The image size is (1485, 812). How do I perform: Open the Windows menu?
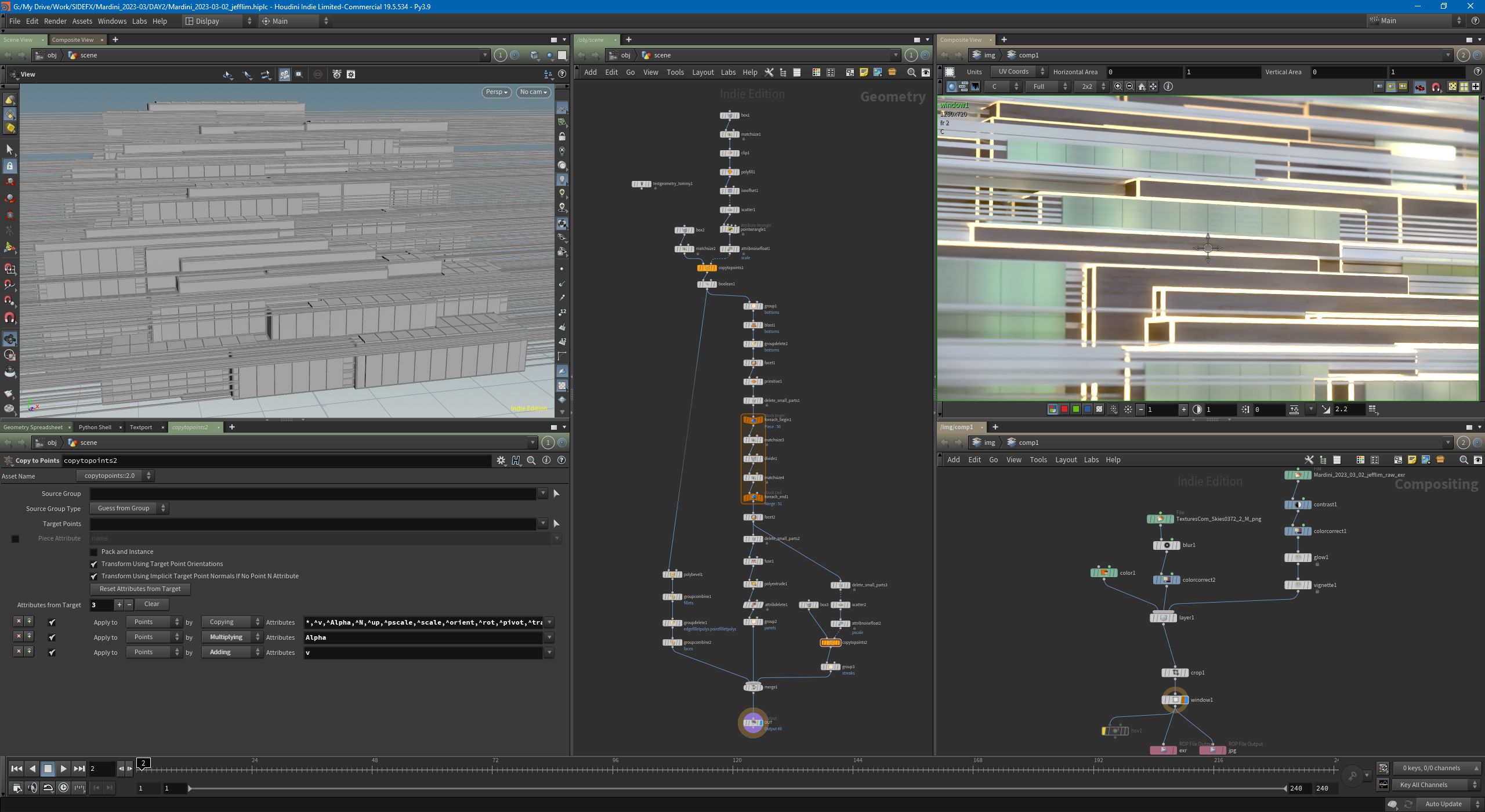click(112, 21)
